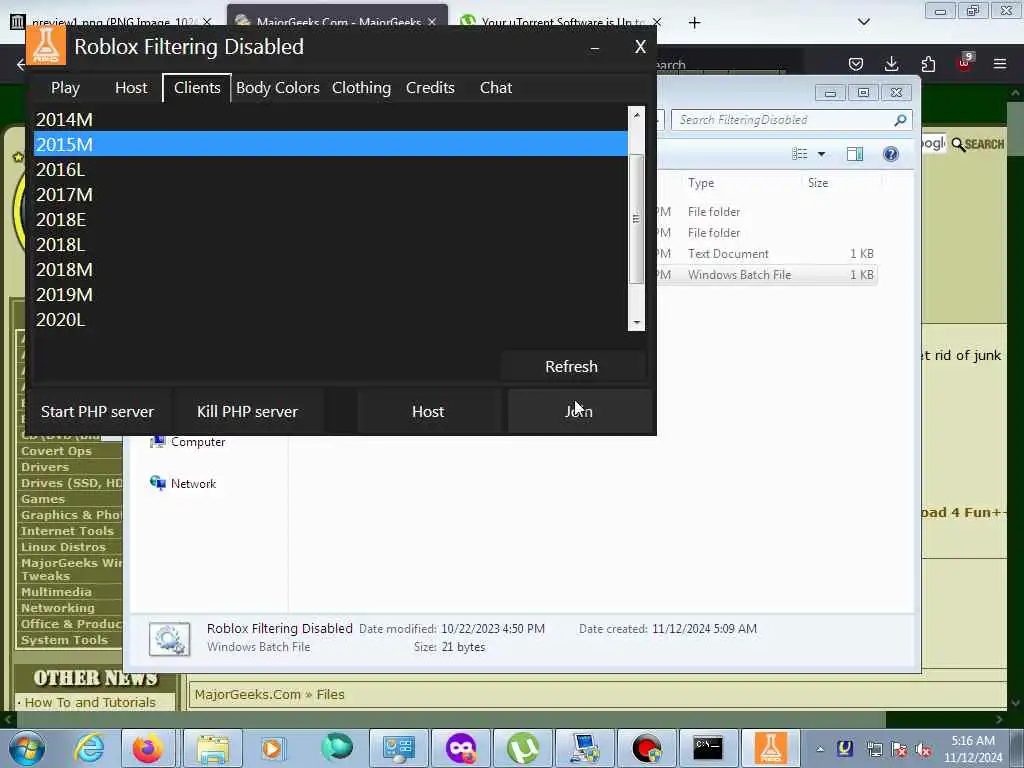The width and height of the screenshot is (1024, 768).
Task: Click client list scroll up arrow
Action: pyautogui.click(x=636, y=115)
